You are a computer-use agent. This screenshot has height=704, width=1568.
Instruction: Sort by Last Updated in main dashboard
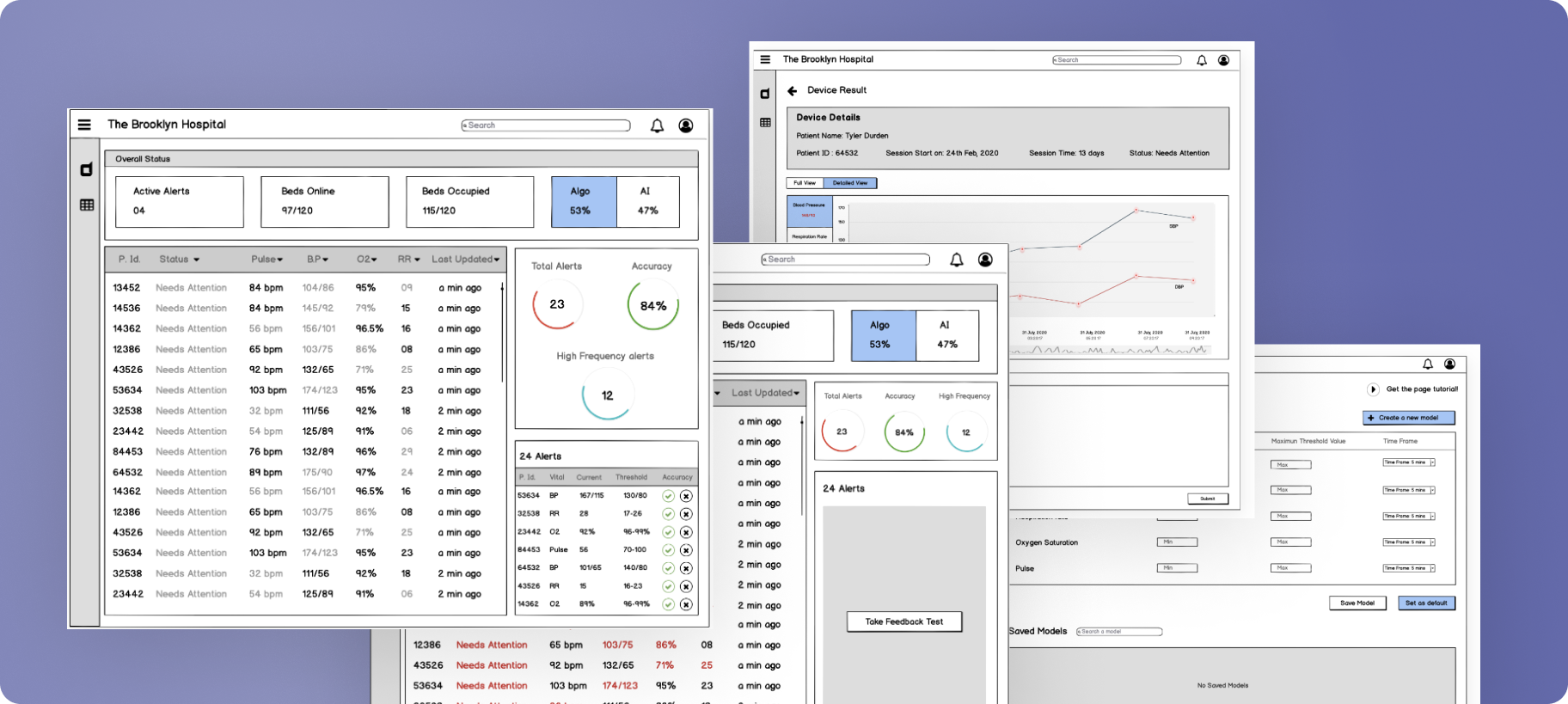click(466, 259)
